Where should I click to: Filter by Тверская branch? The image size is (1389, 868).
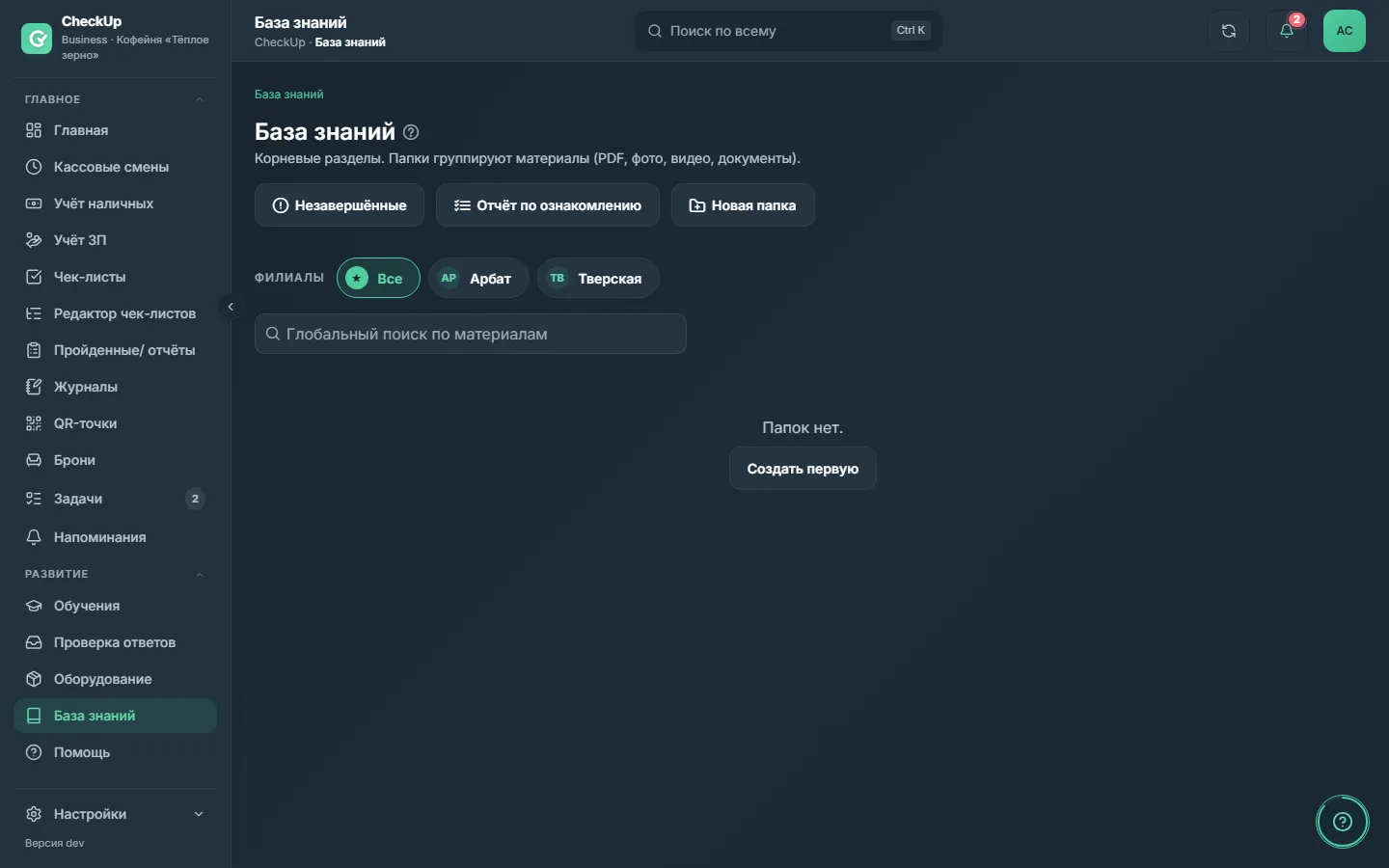pos(598,278)
